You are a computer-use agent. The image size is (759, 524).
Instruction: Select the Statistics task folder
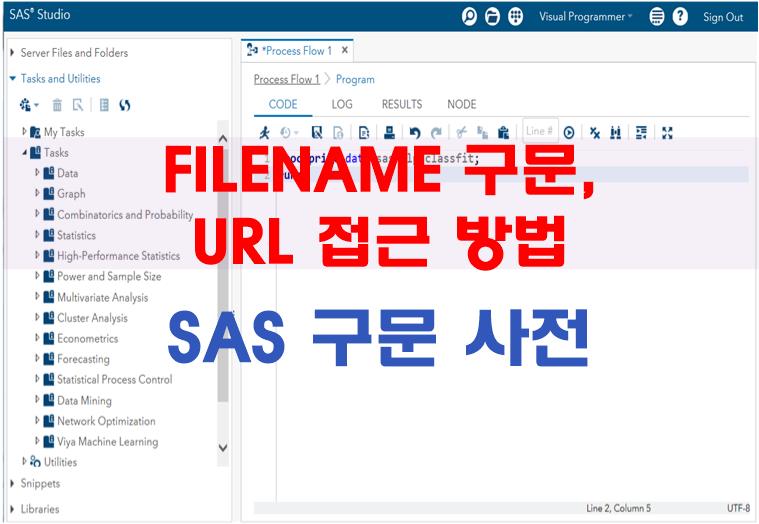pyautogui.click(x=76, y=235)
